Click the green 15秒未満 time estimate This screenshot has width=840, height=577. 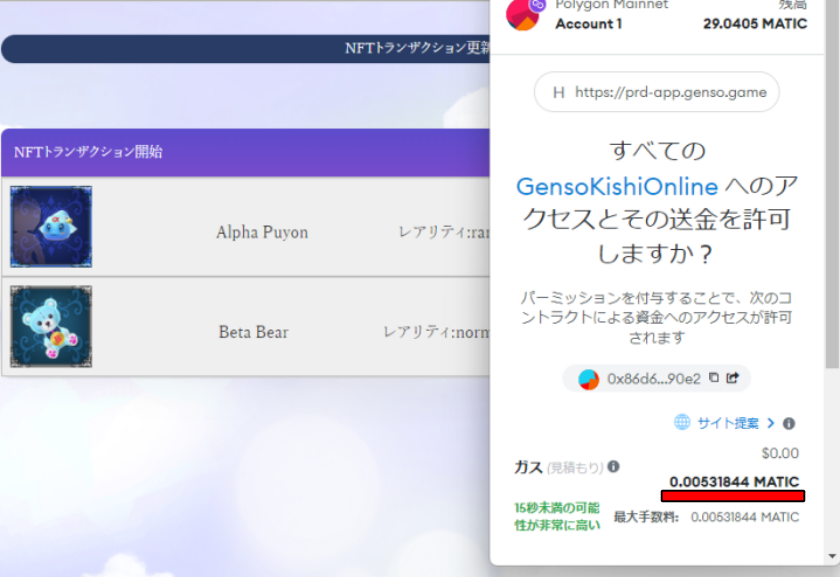557,516
